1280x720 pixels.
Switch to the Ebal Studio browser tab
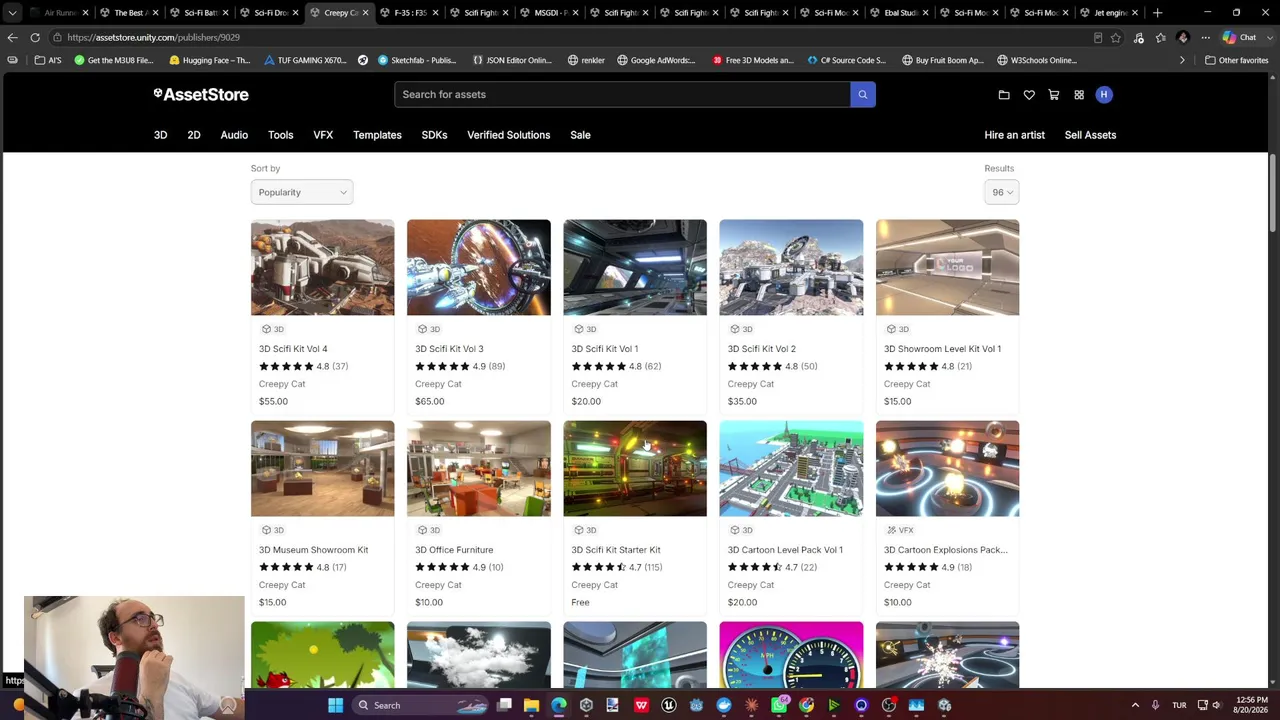point(900,13)
